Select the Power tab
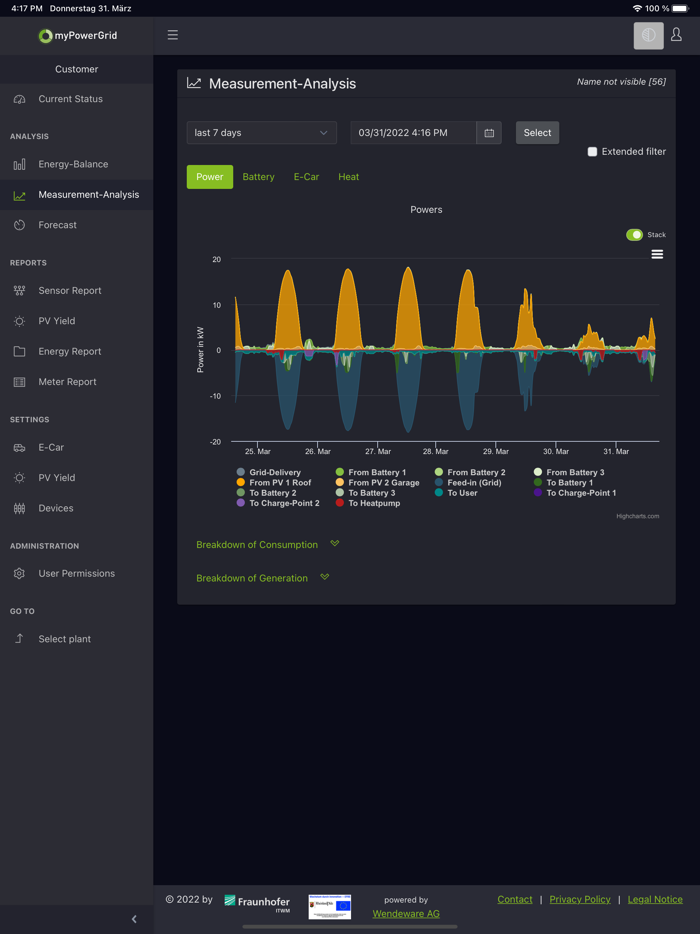This screenshot has height=934, width=700. point(210,177)
